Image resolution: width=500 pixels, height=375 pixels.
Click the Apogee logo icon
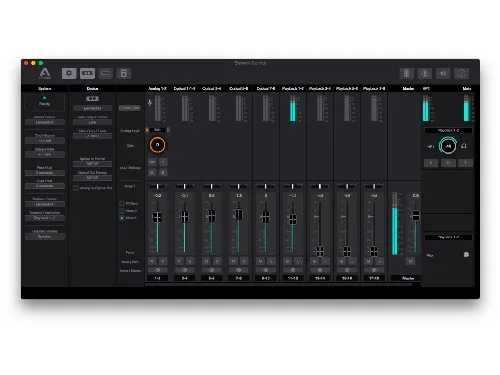click(x=45, y=73)
